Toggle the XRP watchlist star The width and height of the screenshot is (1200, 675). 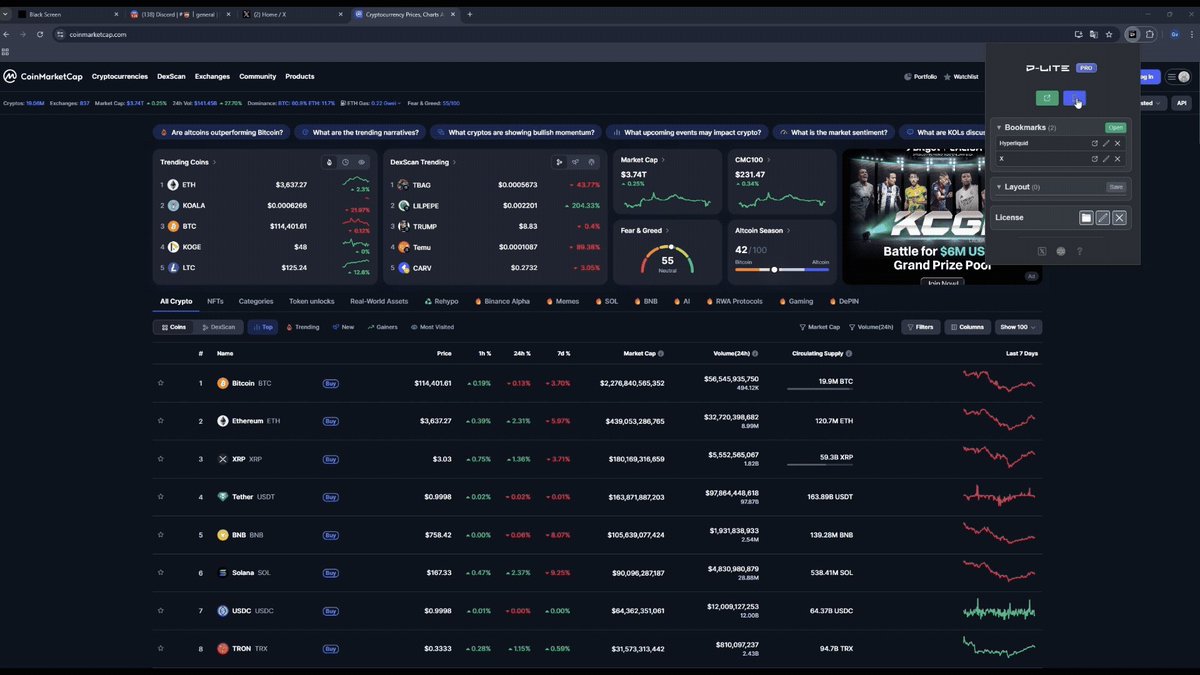[160, 459]
